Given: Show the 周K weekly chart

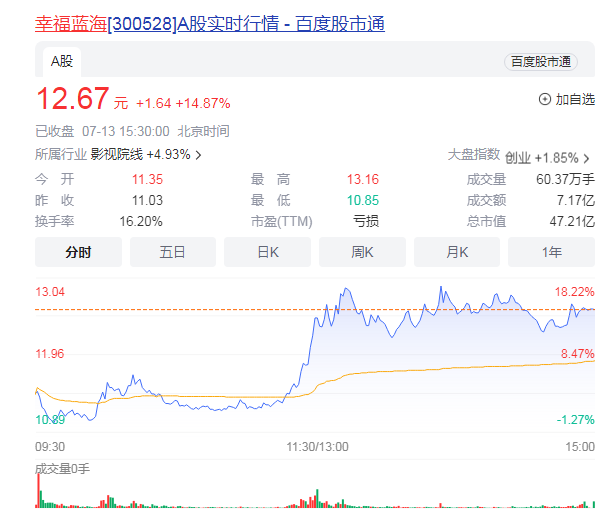Looking at the screenshot, I should (362, 252).
